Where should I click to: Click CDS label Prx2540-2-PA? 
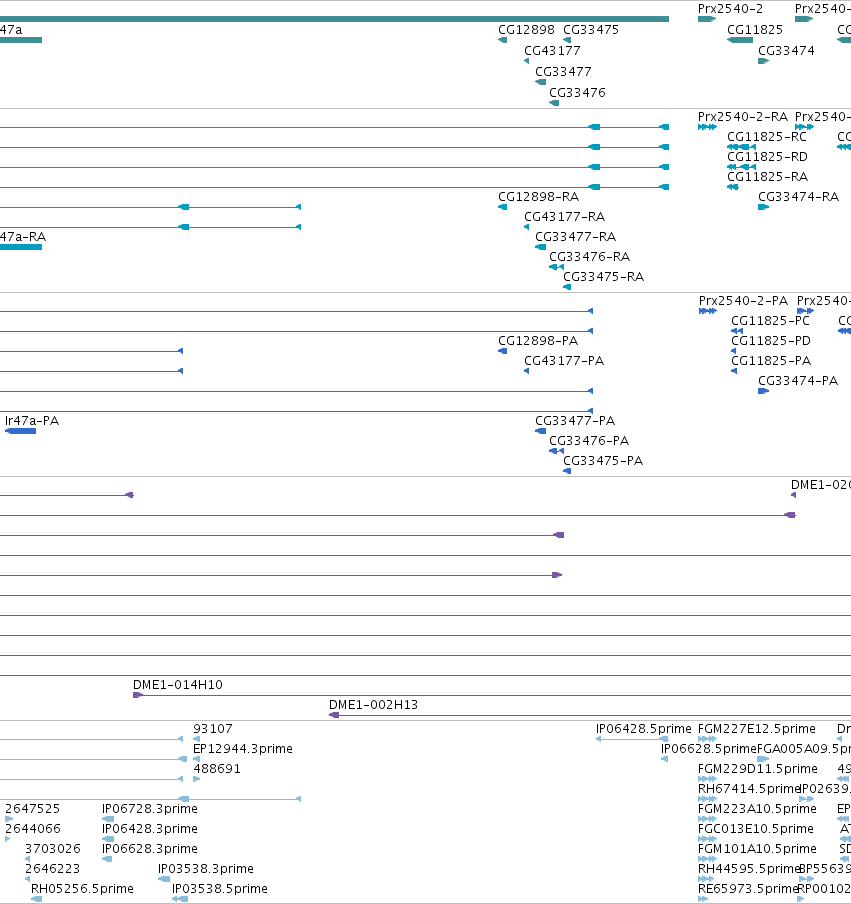pos(743,301)
